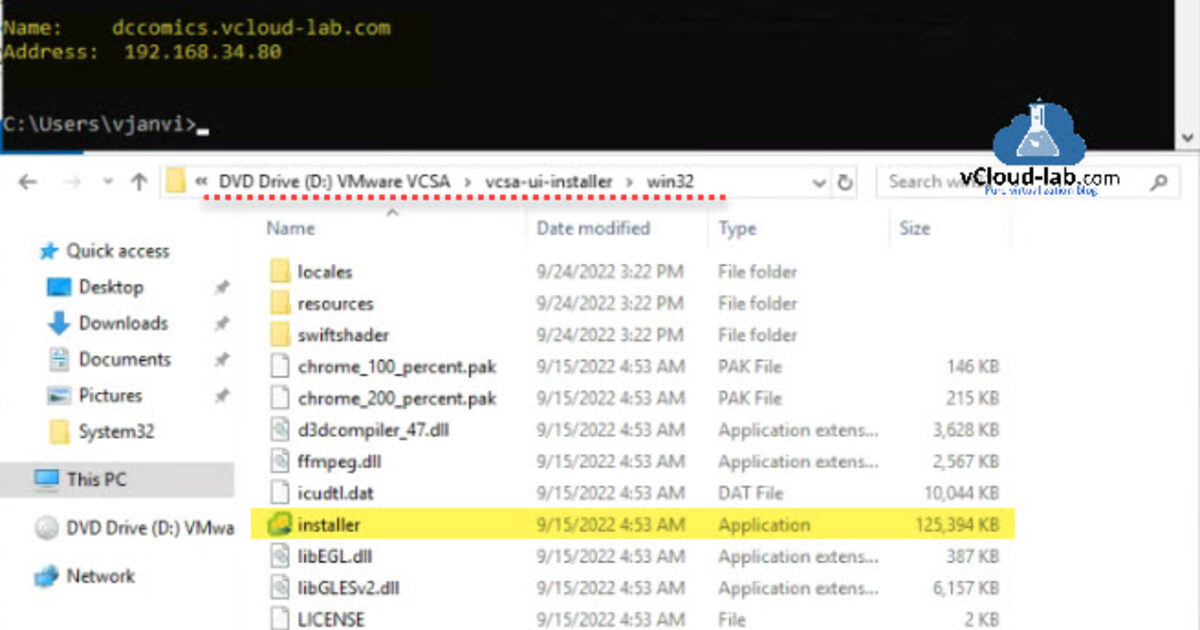Click the System32 folder icon
The height and width of the screenshot is (630, 1200).
[x=60, y=432]
